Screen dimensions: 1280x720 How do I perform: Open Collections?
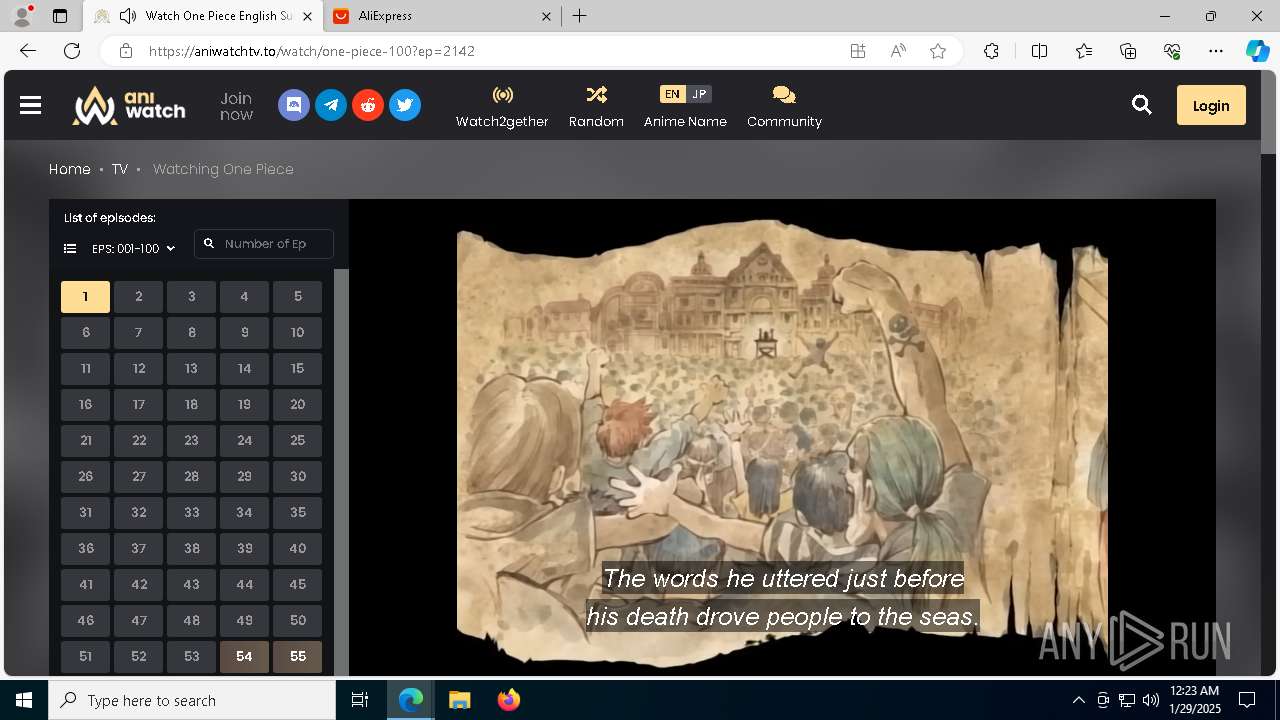click(1128, 51)
